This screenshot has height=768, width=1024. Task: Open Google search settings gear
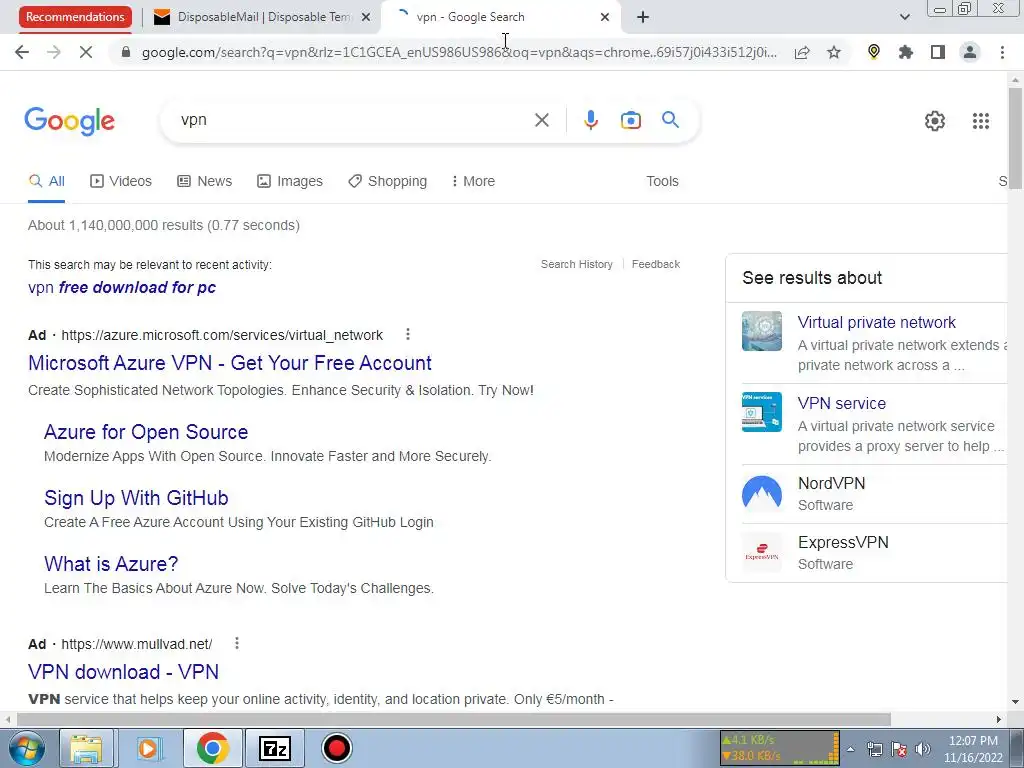pyautogui.click(x=935, y=121)
